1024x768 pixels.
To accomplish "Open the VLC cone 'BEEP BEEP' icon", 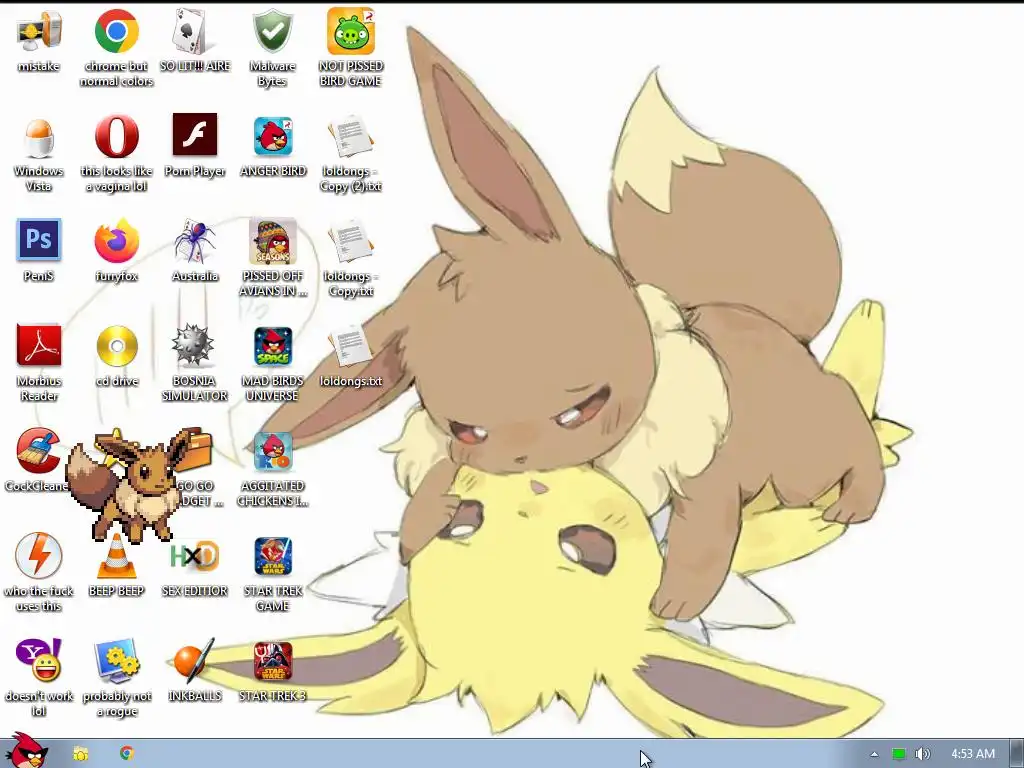I will [117, 556].
